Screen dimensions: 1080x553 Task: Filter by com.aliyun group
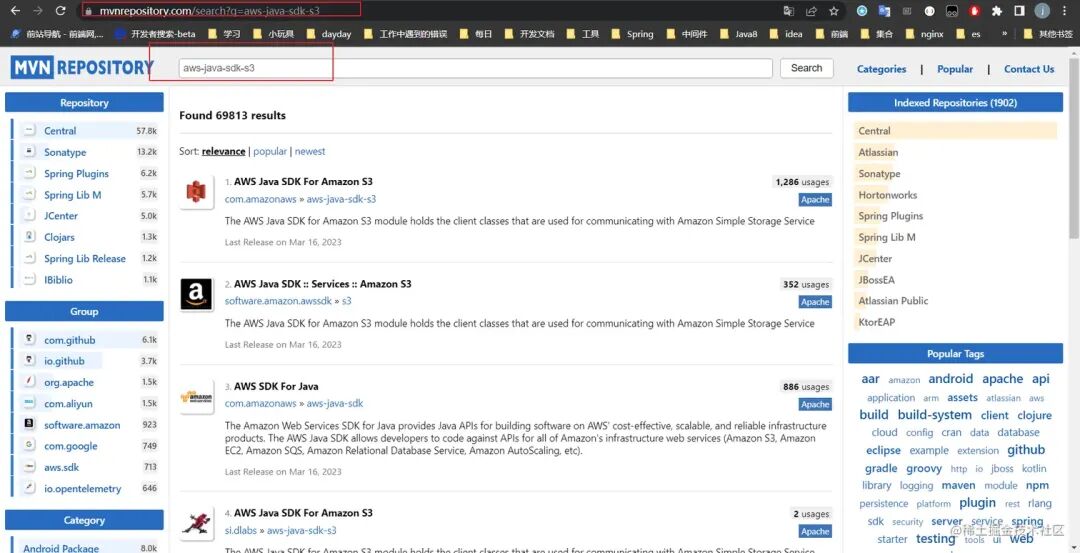pos(68,404)
